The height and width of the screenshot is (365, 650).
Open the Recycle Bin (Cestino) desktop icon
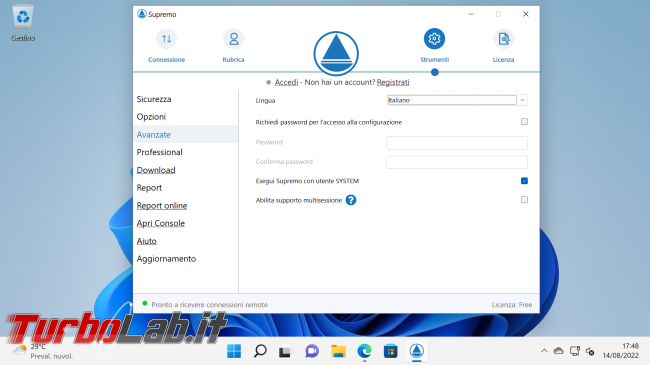pyautogui.click(x=23, y=23)
